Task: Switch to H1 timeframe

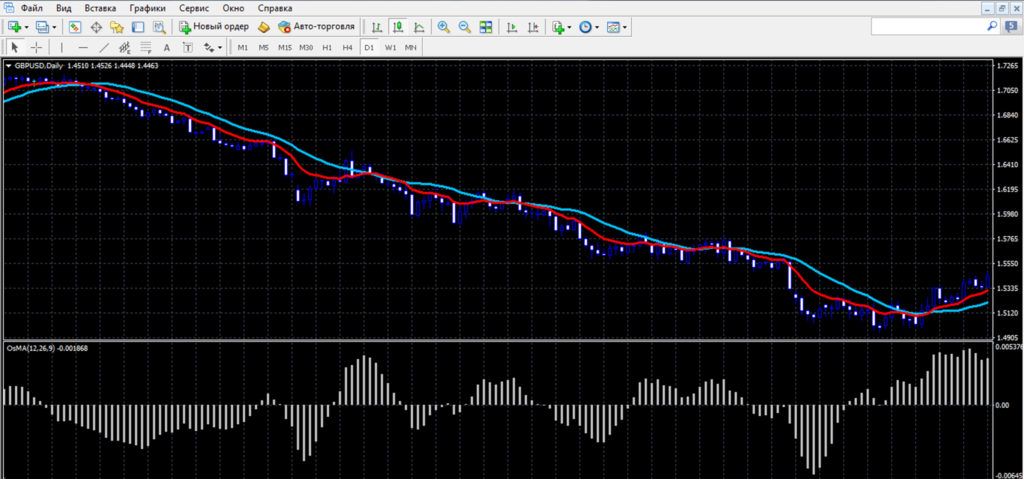Action: (x=327, y=48)
